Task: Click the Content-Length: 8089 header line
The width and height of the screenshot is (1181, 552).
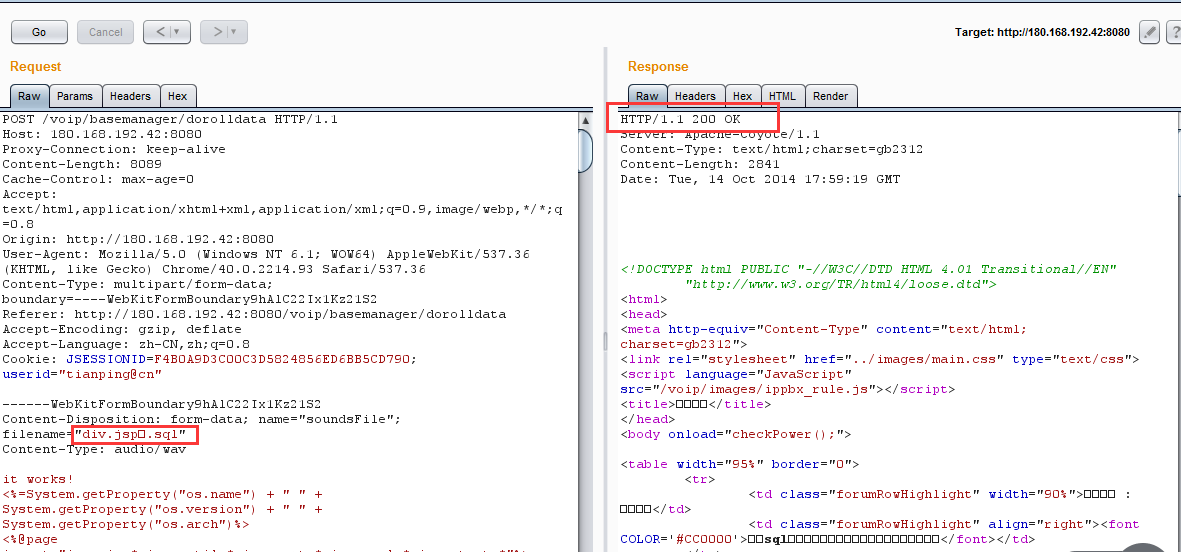Action: 80,164
